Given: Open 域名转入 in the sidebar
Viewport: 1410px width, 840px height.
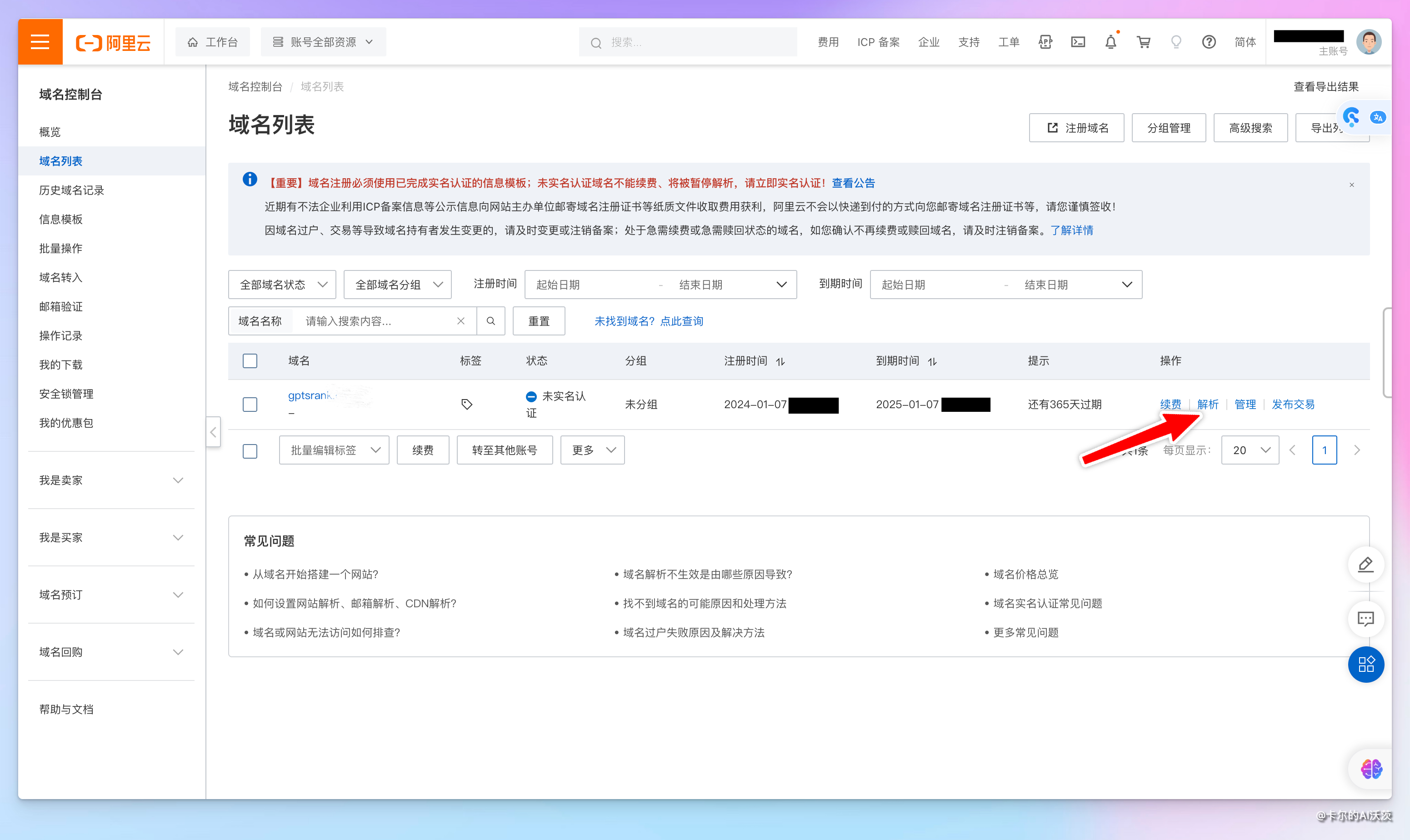Looking at the screenshot, I should [60, 277].
